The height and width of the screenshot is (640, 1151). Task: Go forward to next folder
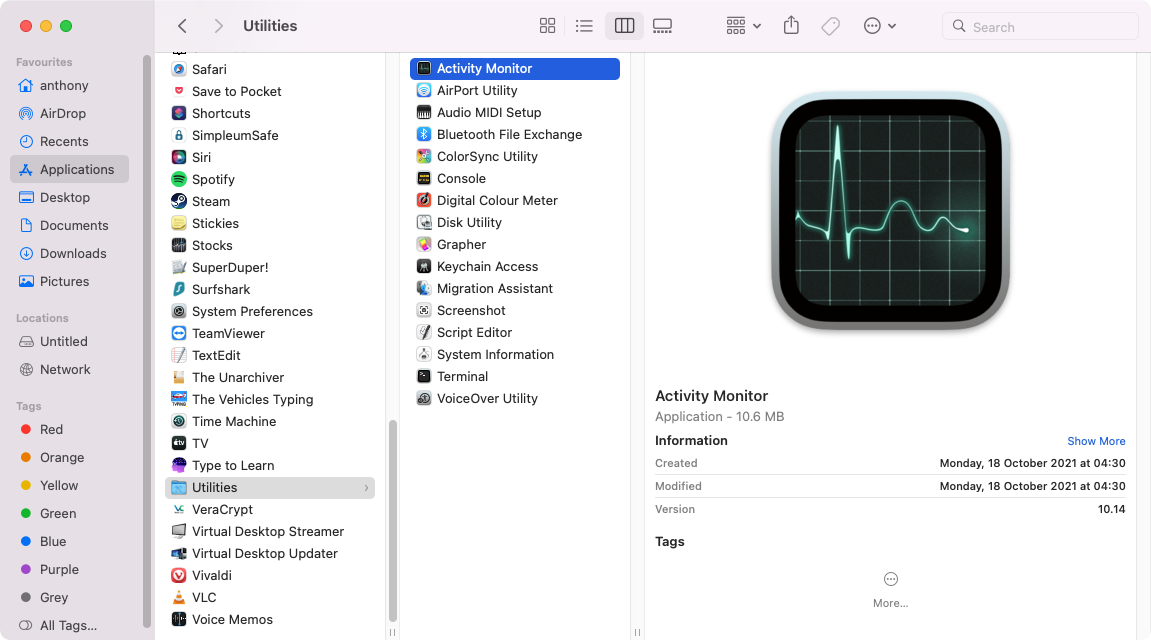pos(218,26)
